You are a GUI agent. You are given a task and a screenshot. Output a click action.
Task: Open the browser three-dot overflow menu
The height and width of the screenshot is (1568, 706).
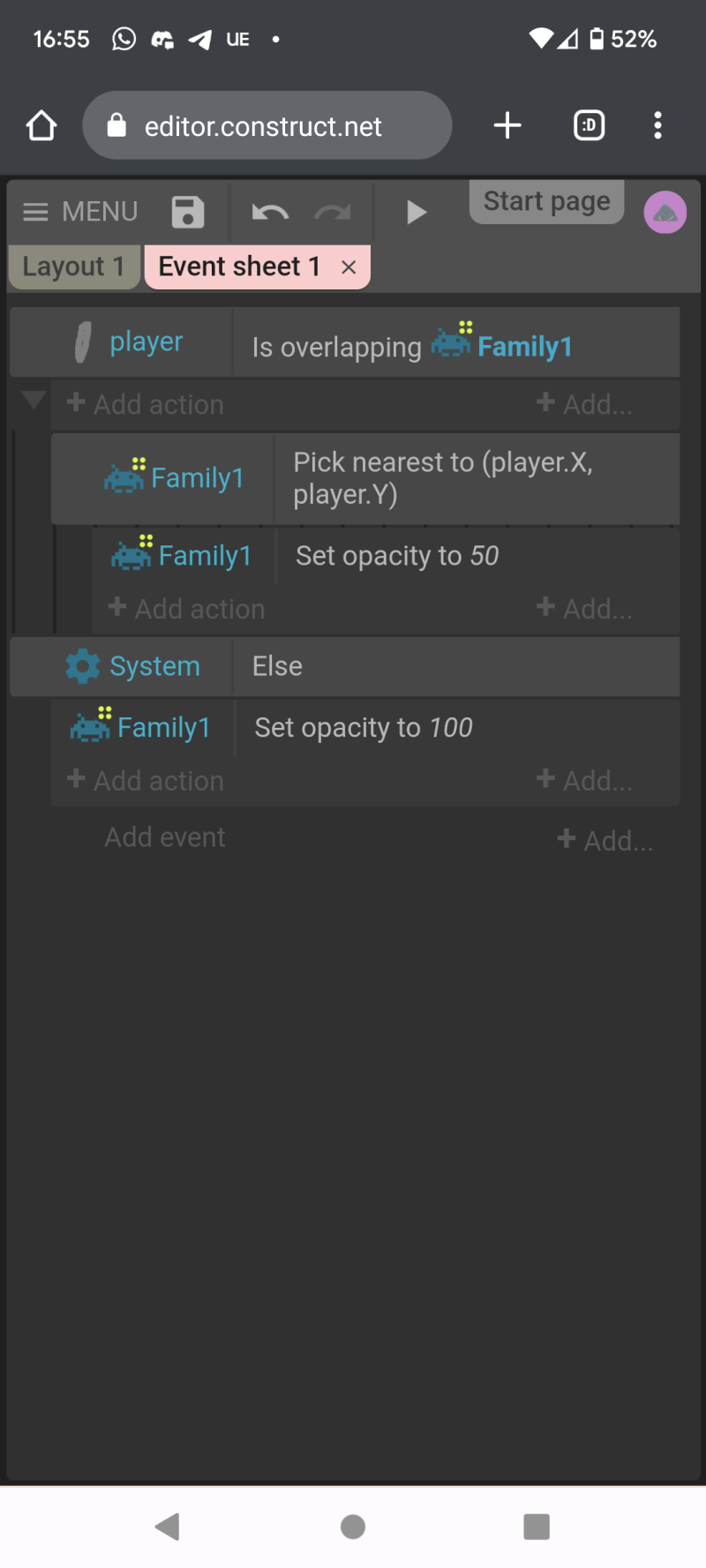pos(657,125)
